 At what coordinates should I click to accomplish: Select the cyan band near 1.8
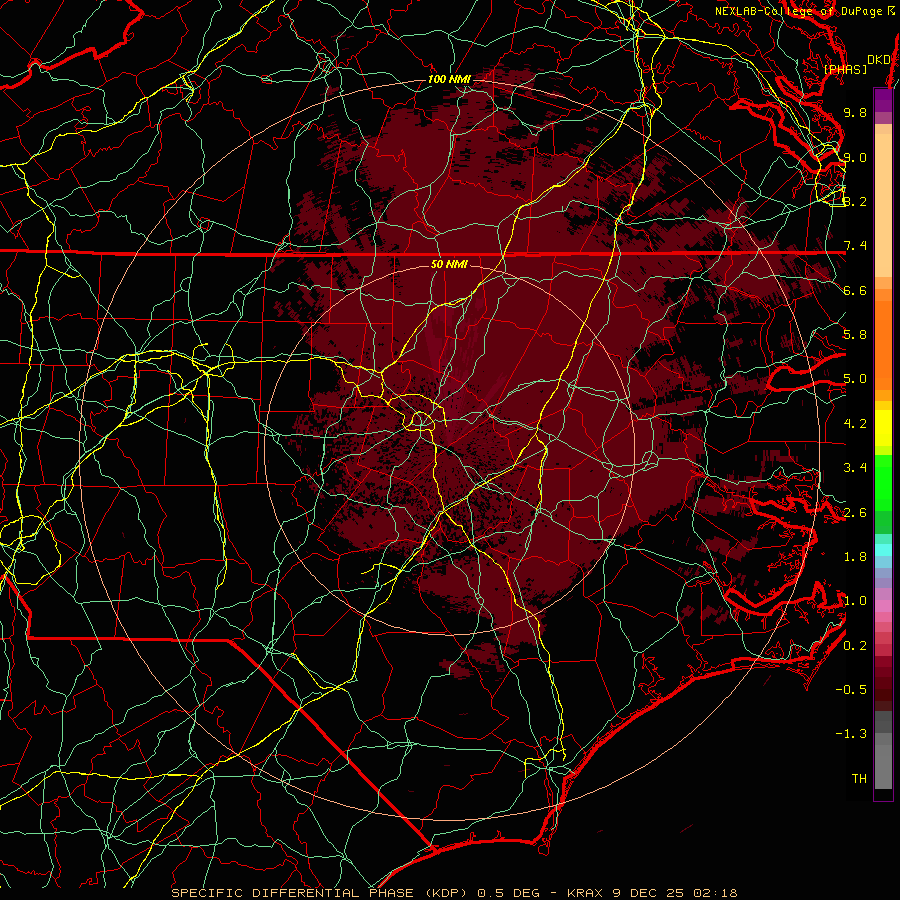[883, 550]
